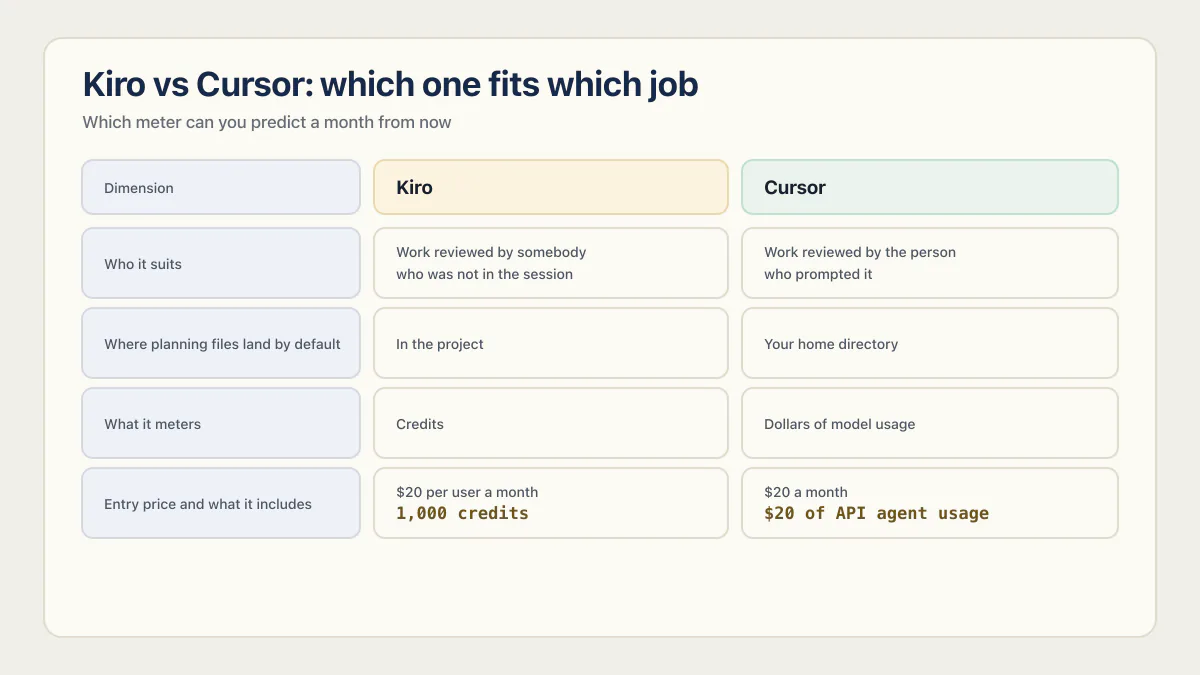Click the 'Where planning files land by default' label
The width and height of the screenshot is (1200, 675).
221,343
